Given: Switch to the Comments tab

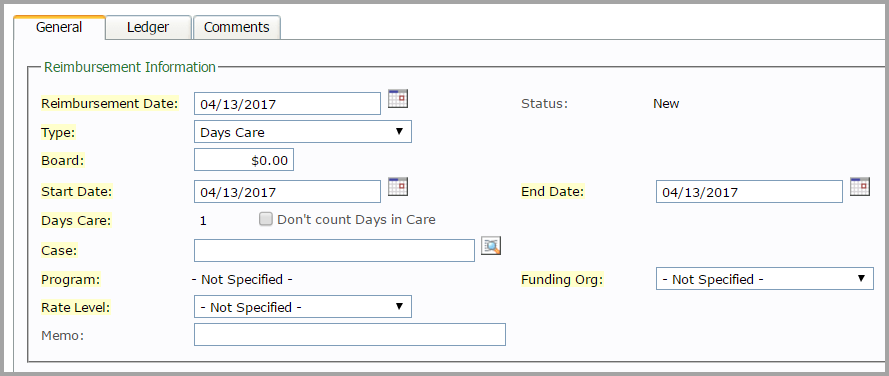Looking at the screenshot, I should click(x=236, y=27).
